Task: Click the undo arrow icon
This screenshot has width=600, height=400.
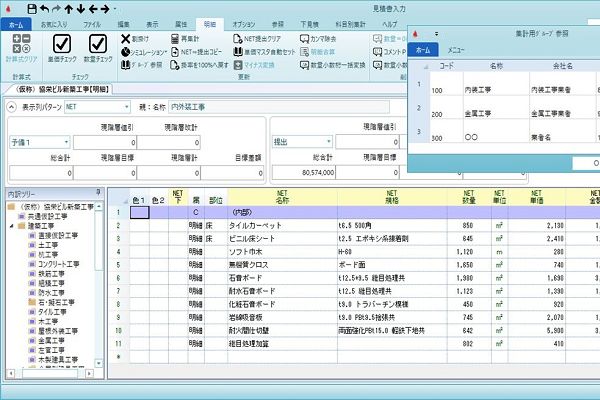Action: [44, 9]
